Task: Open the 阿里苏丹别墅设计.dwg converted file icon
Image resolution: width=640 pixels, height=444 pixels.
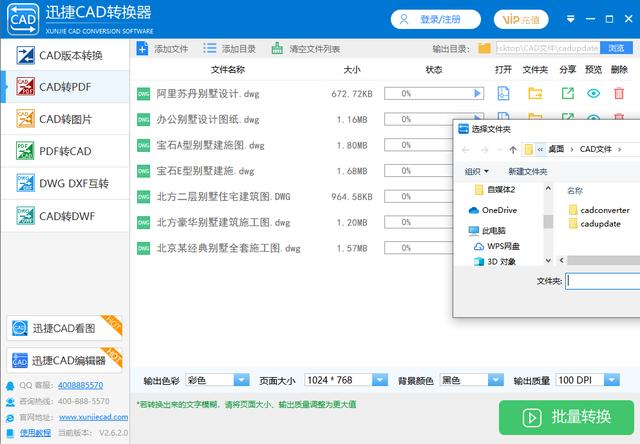Action: [x=503, y=93]
